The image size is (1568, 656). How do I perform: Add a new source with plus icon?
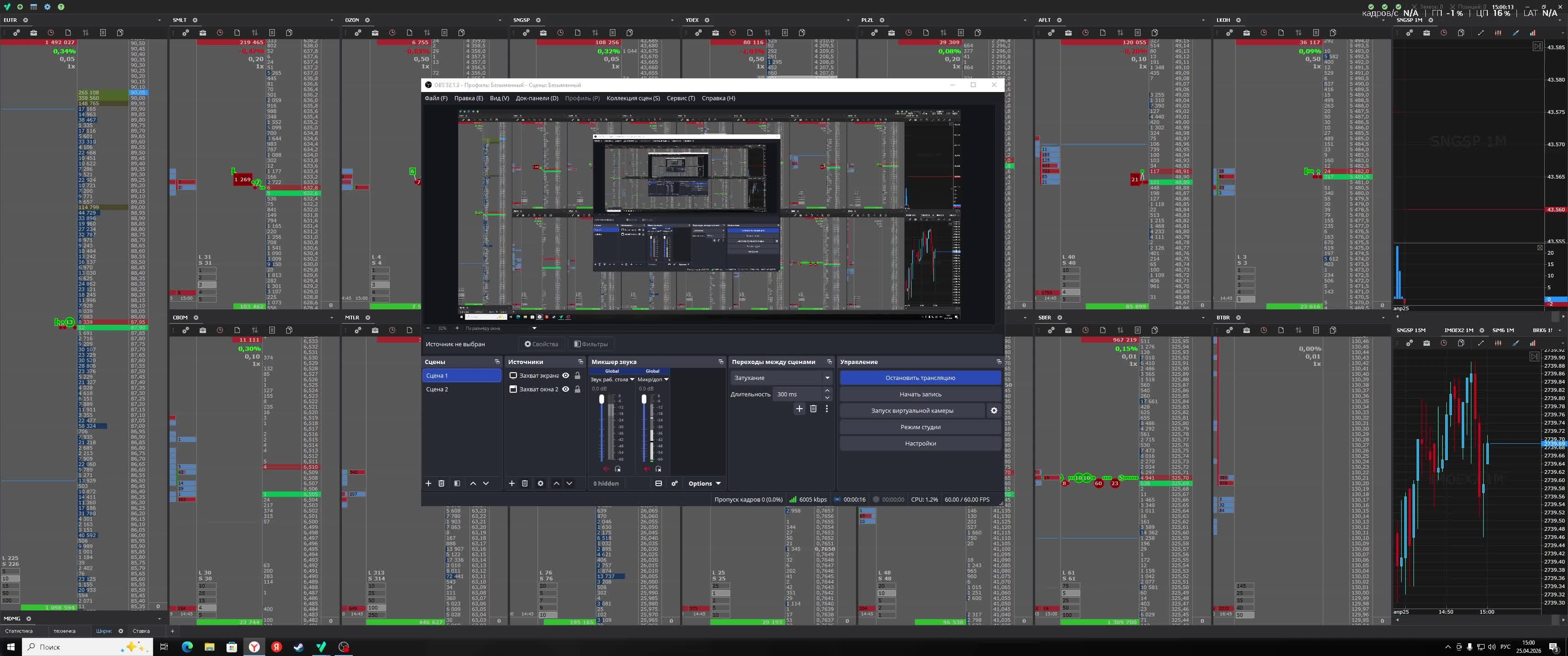click(511, 483)
